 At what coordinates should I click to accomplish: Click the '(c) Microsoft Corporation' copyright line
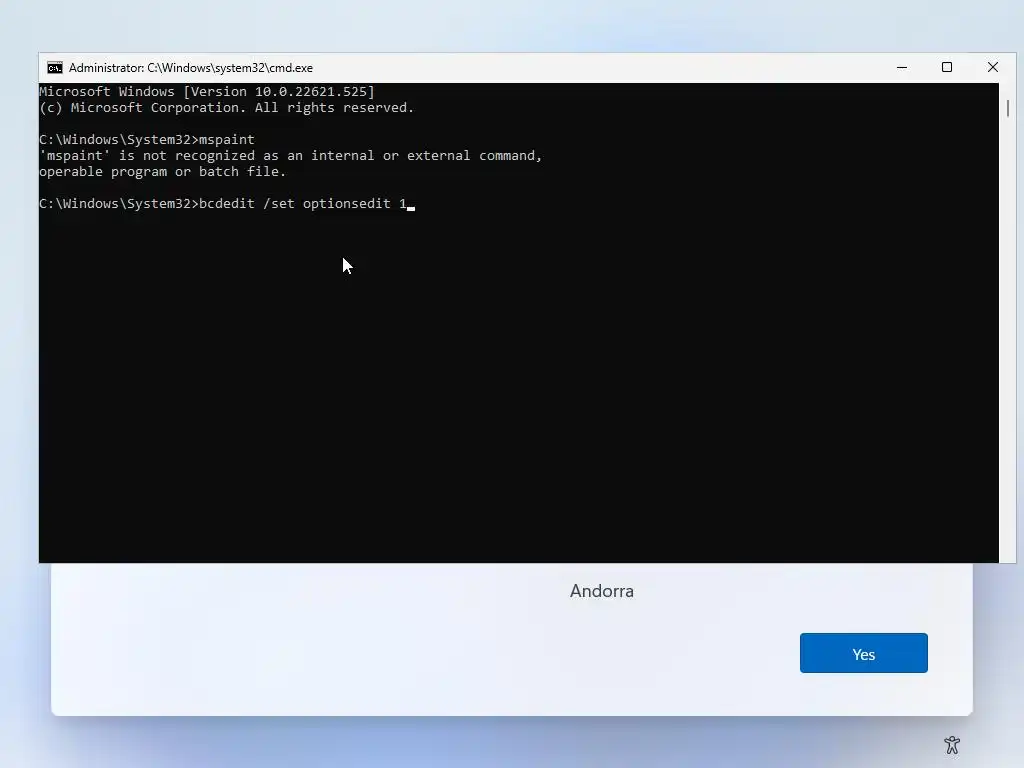point(227,108)
